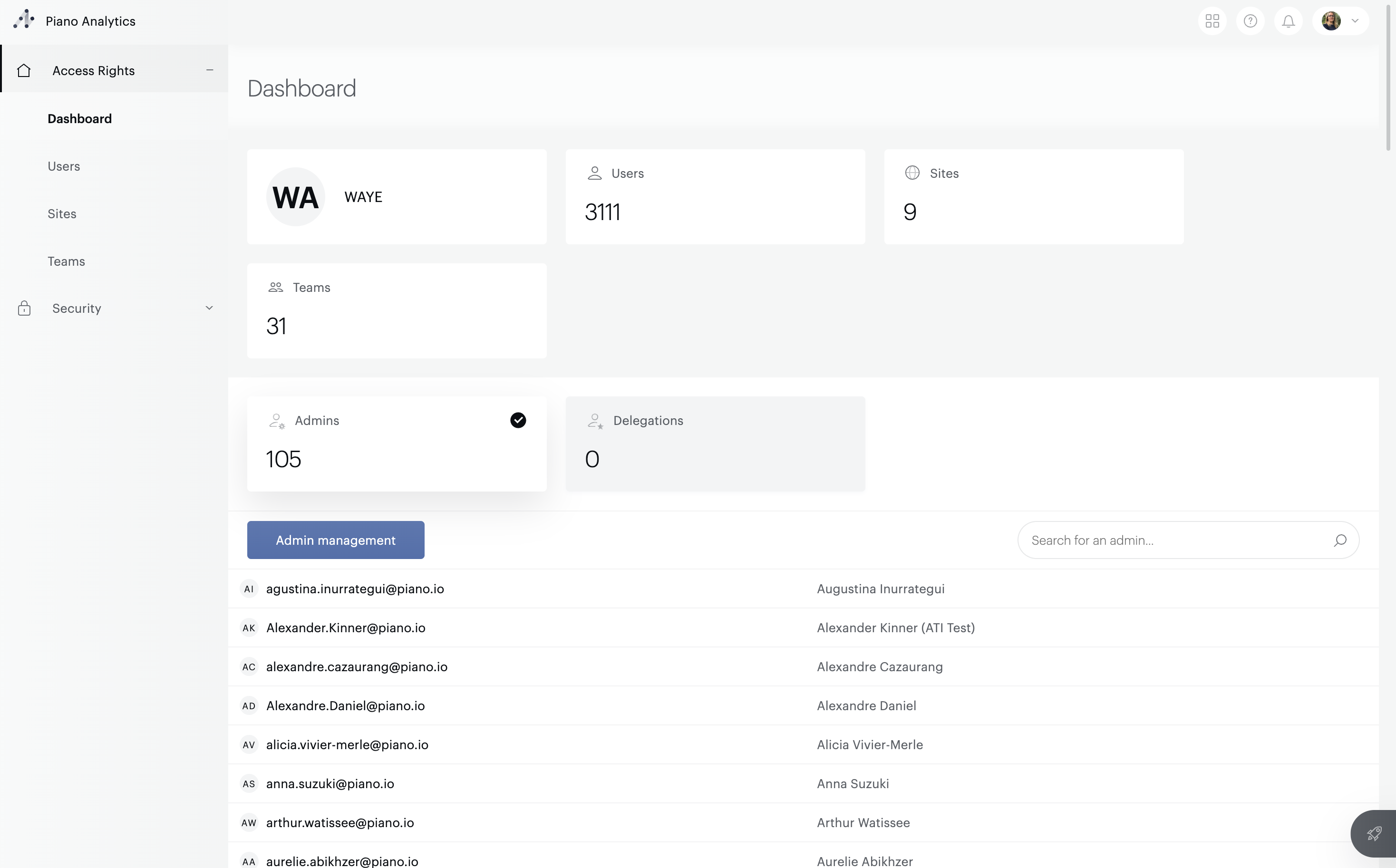
Task: Click the Admin management button
Action: (335, 540)
